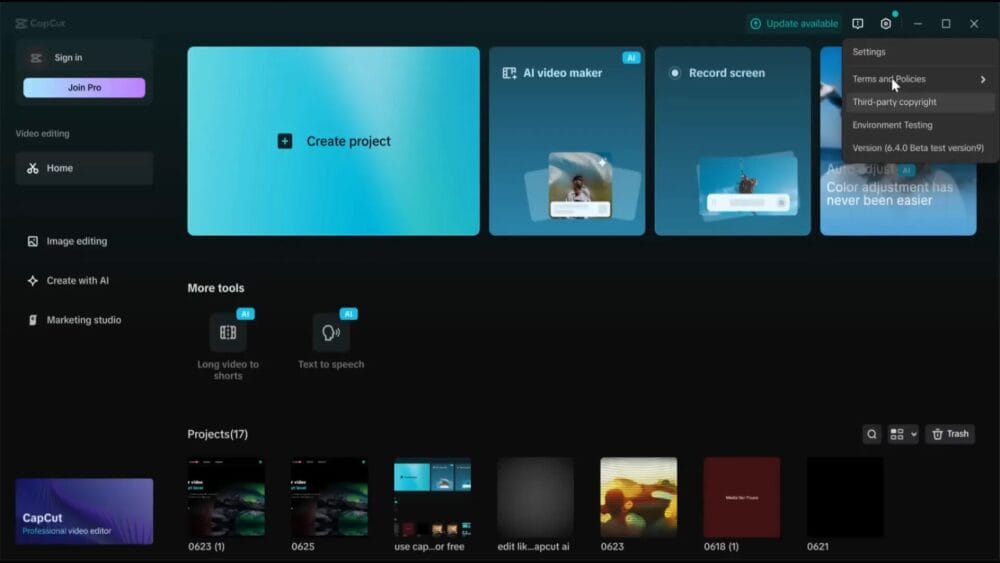Select Third-party copyright menu entry
This screenshot has width=1000, height=563.
coord(894,102)
